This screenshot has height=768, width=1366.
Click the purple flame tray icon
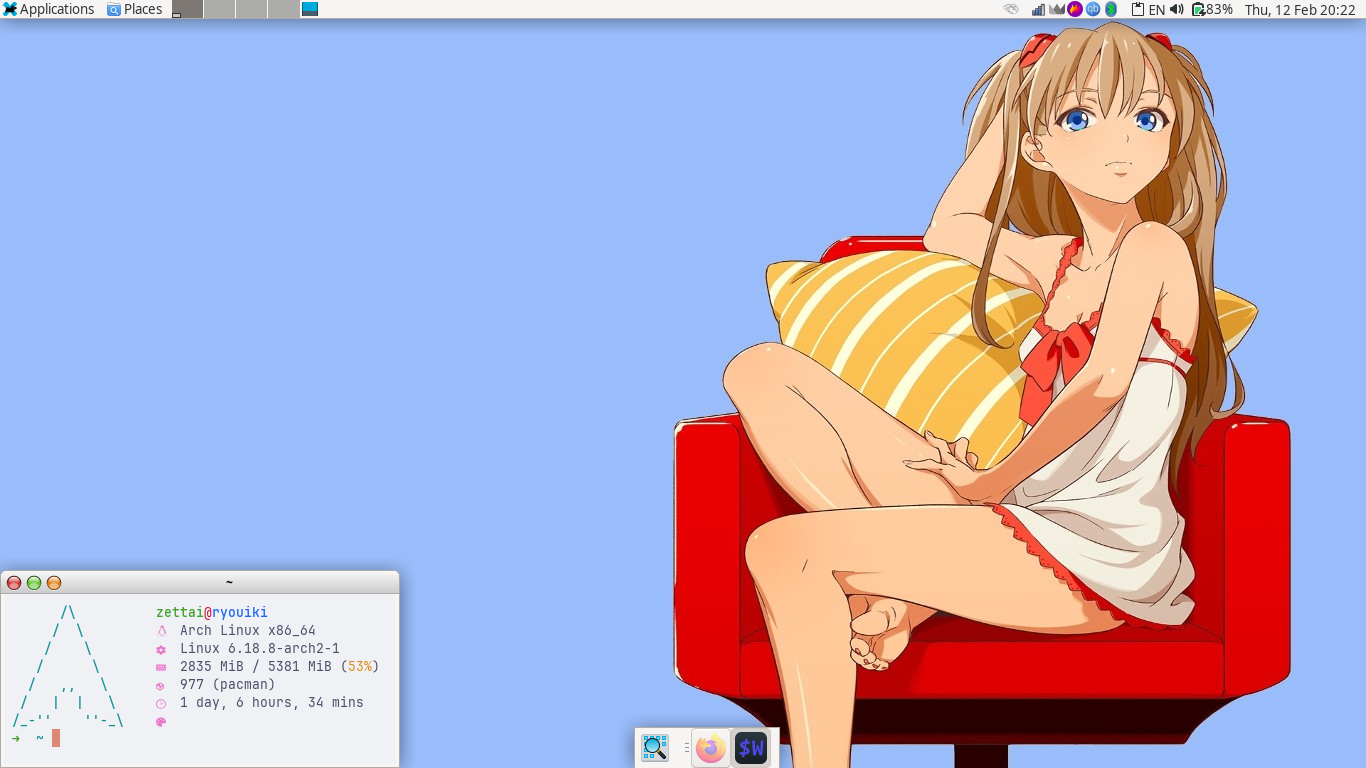tap(1075, 9)
